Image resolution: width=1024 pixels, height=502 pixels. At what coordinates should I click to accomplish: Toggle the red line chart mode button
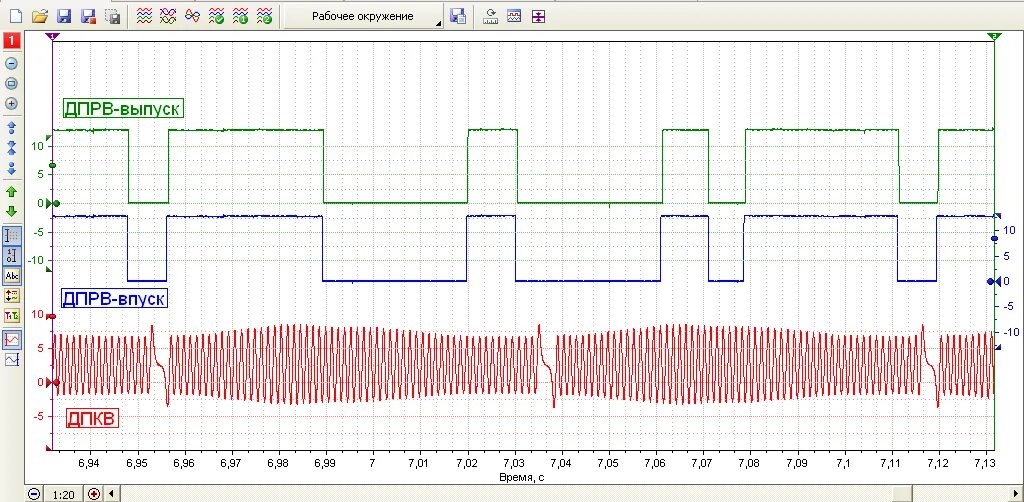pos(12,339)
